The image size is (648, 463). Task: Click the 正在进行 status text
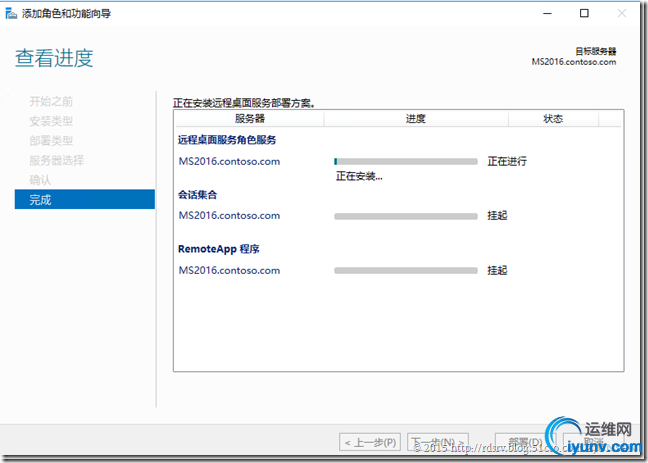[x=507, y=161]
